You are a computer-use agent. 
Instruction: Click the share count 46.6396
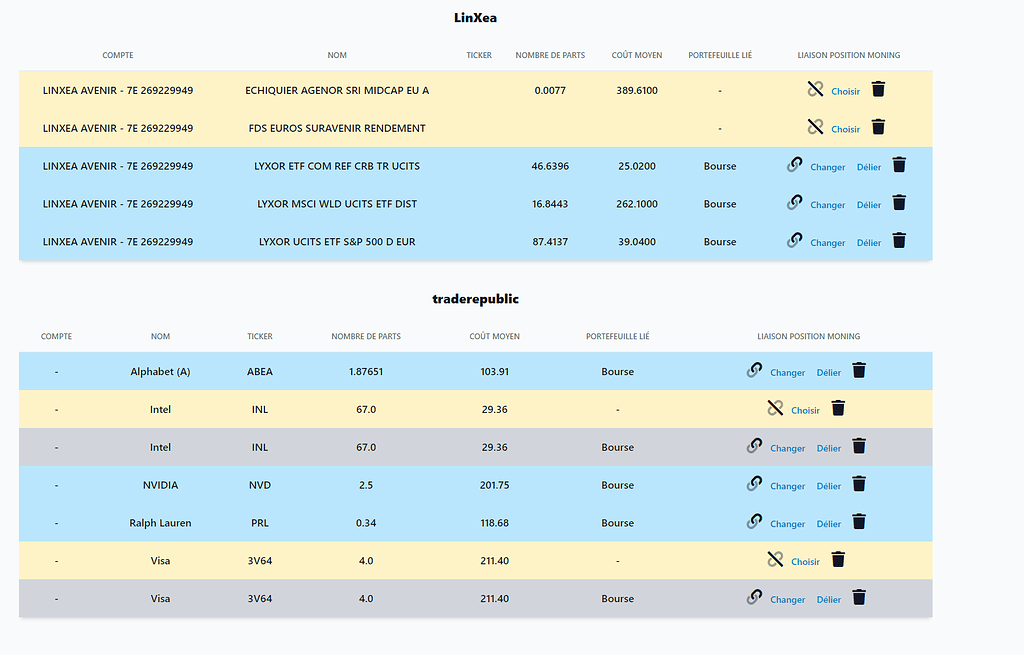point(550,167)
